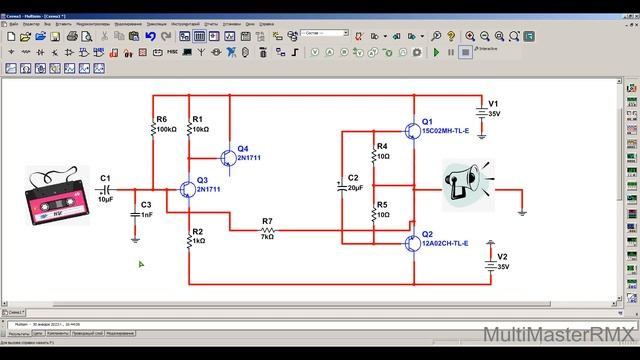The width and height of the screenshot is (640, 360).
Task: Undo last action with blue arrow
Action: point(151,36)
